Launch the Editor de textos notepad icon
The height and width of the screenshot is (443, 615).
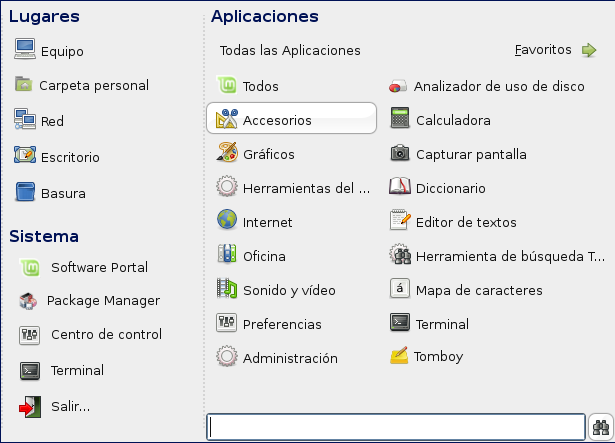pos(400,220)
